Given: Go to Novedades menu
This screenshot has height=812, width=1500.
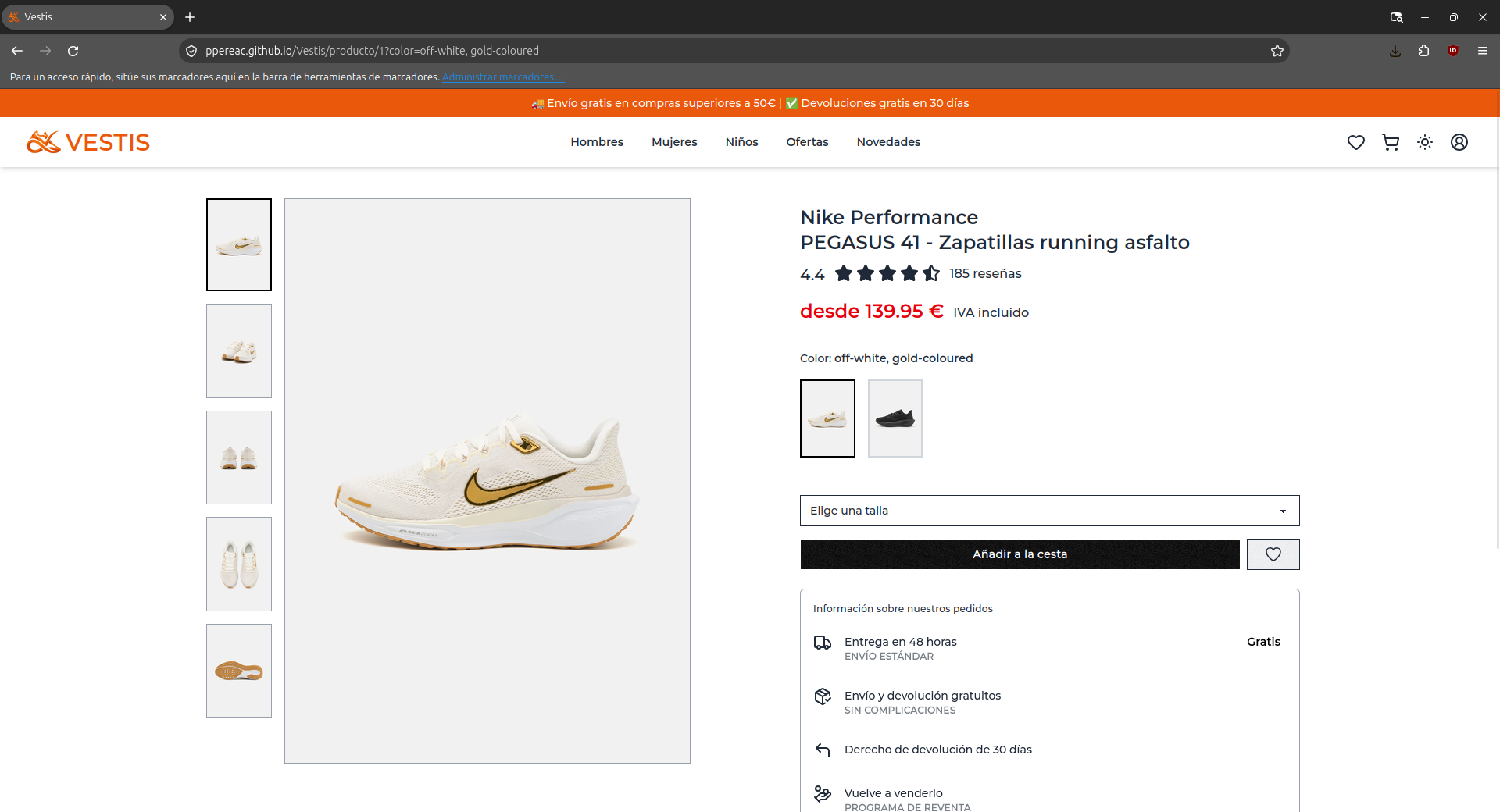Looking at the screenshot, I should point(888,142).
